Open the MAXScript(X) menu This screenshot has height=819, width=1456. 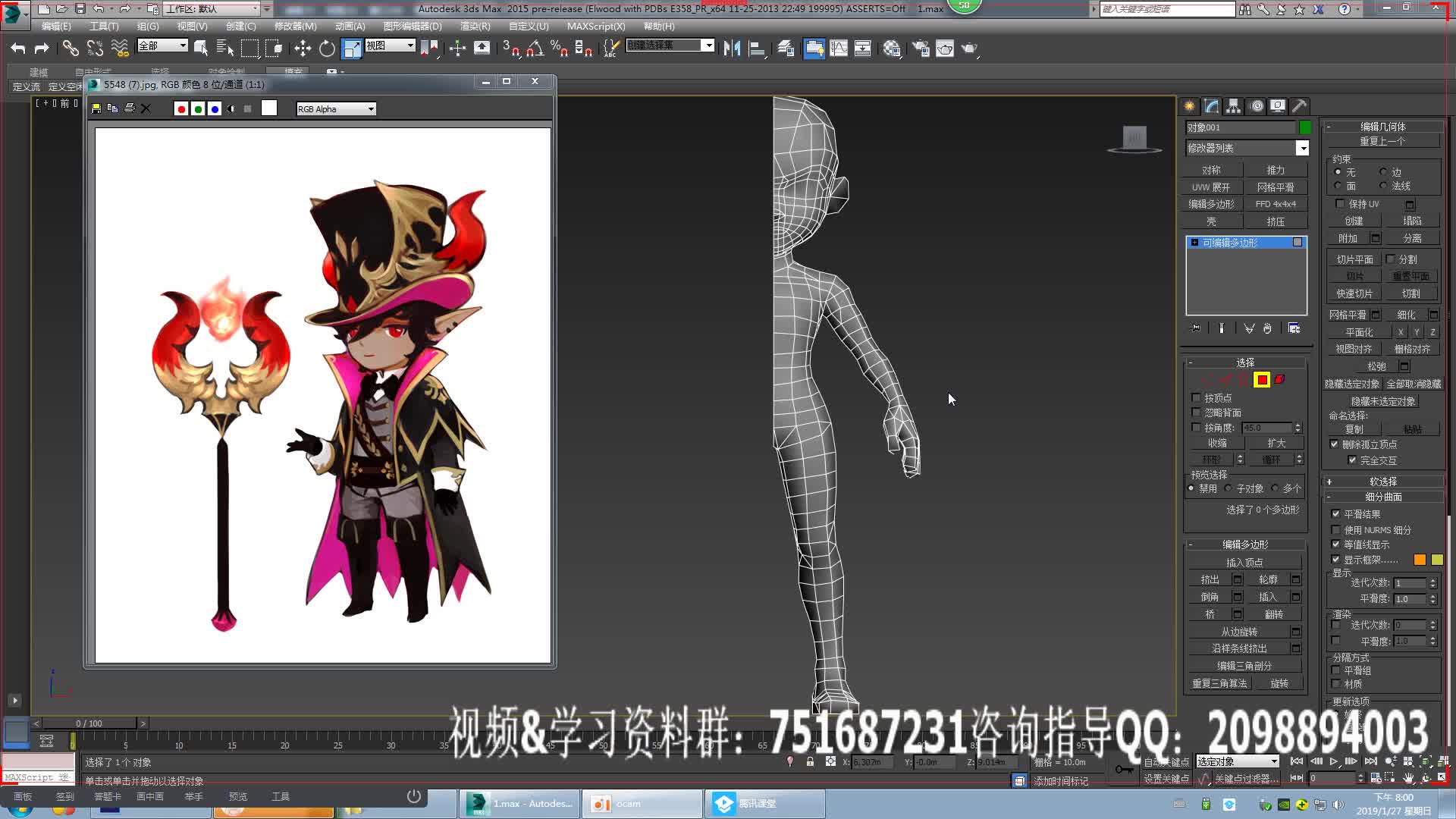coord(597,26)
